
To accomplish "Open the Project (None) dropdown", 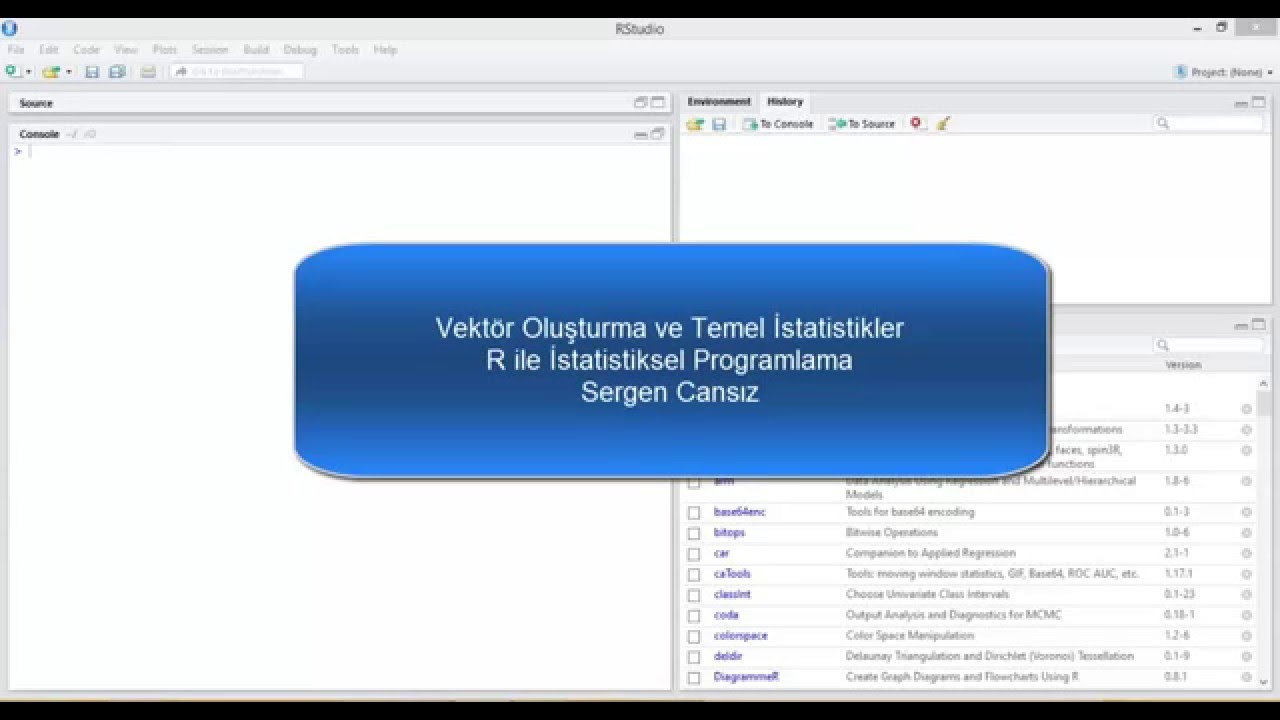I will (1225, 72).
